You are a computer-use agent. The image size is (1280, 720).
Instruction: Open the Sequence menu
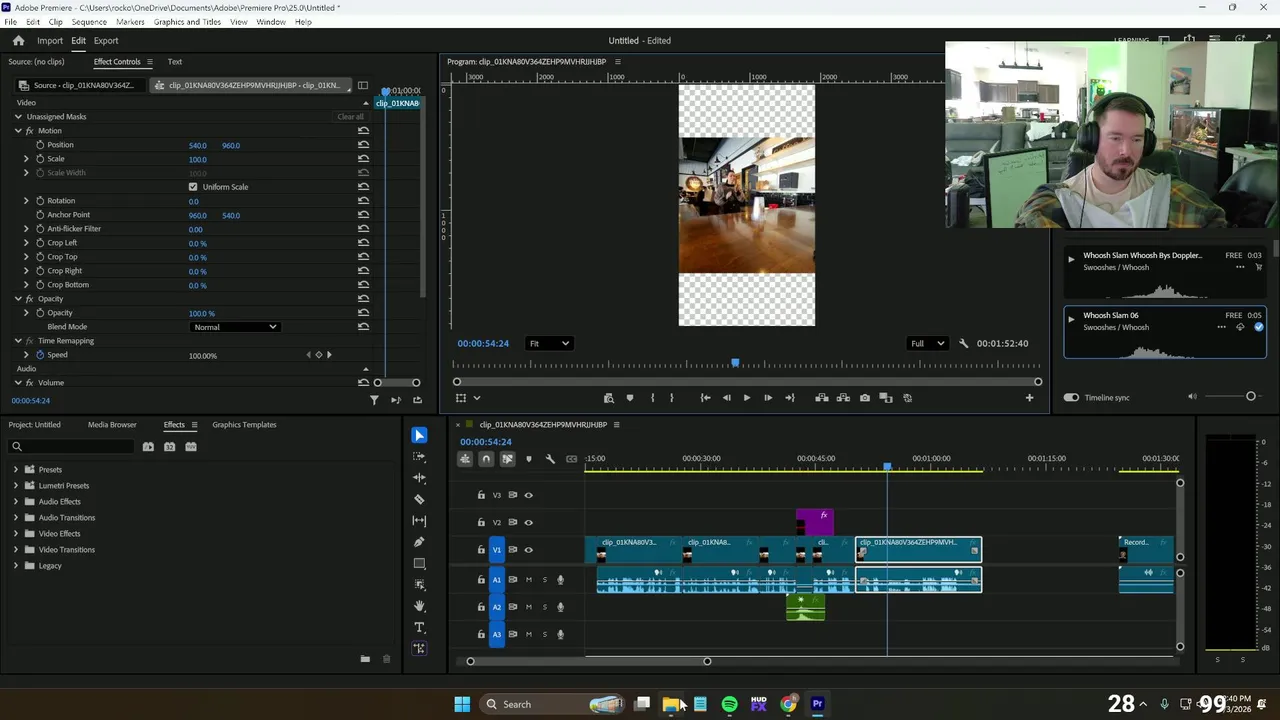(89, 22)
